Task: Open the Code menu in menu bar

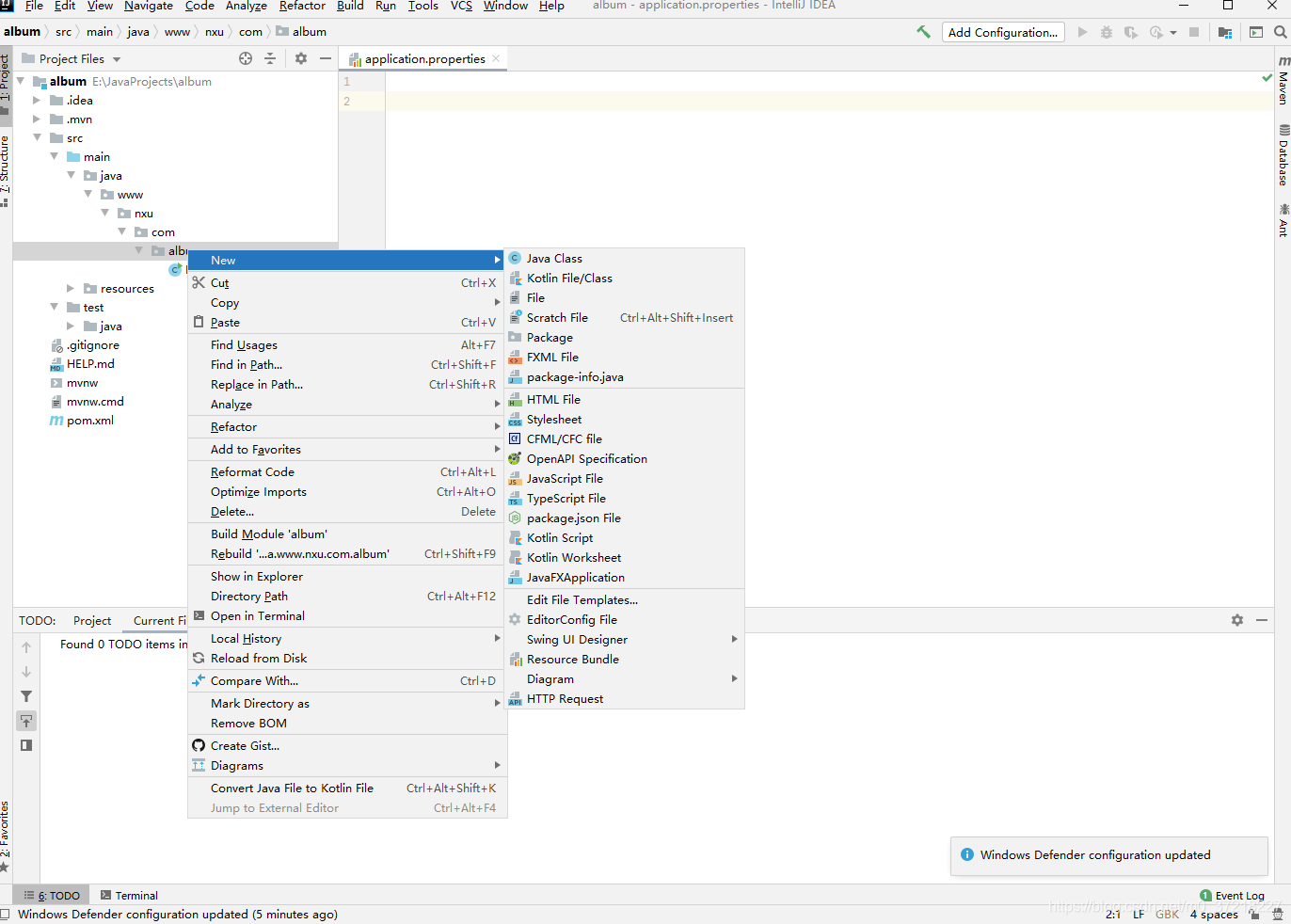Action: click(x=199, y=6)
